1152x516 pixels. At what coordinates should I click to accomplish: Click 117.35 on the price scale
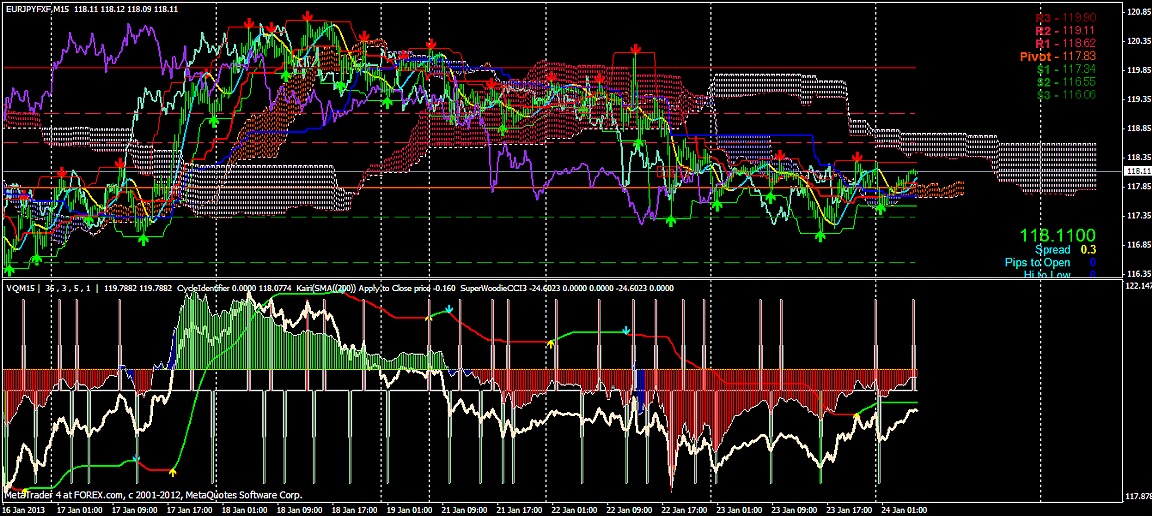pyautogui.click(x=1138, y=215)
